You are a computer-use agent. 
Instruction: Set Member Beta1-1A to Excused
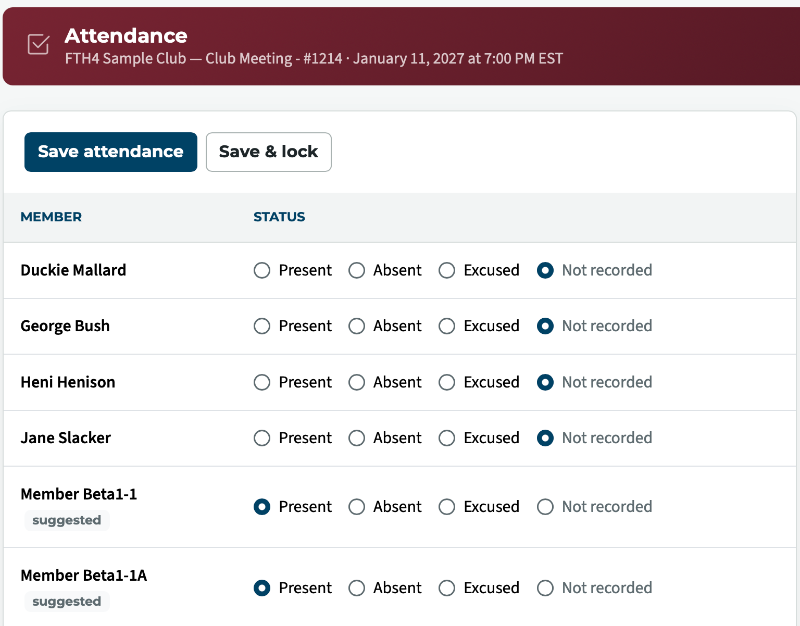click(447, 588)
